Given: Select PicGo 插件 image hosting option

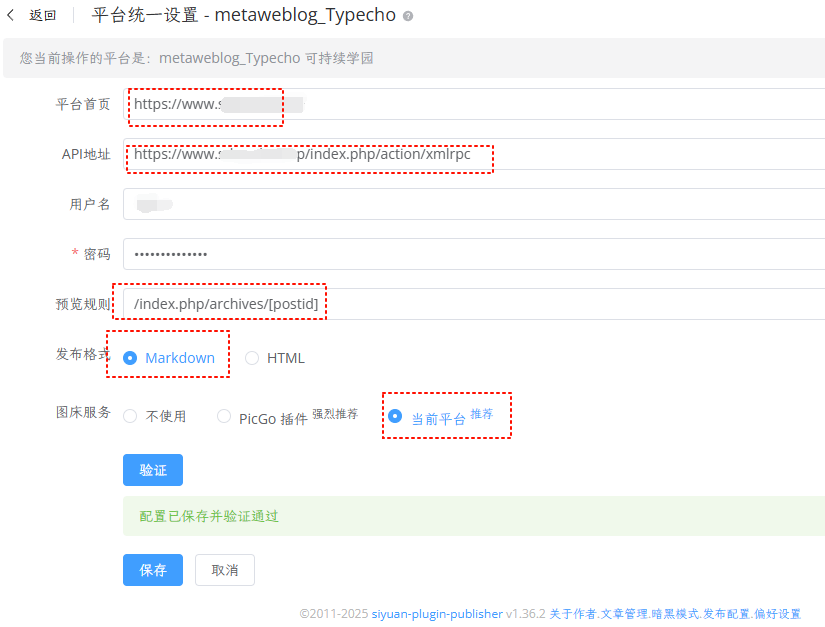Looking at the screenshot, I should point(224,417).
